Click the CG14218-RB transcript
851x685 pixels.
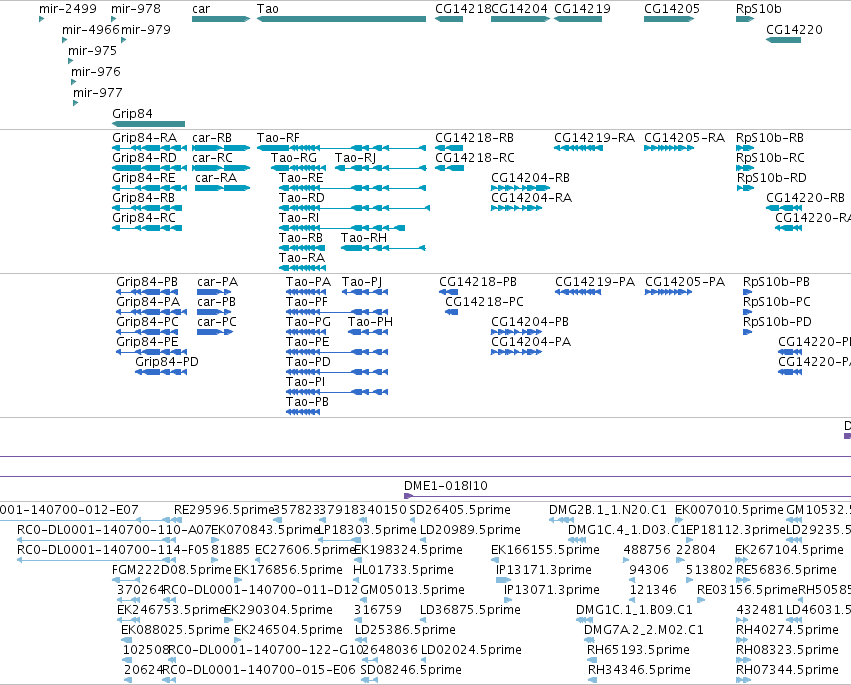[x=449, y=148]
